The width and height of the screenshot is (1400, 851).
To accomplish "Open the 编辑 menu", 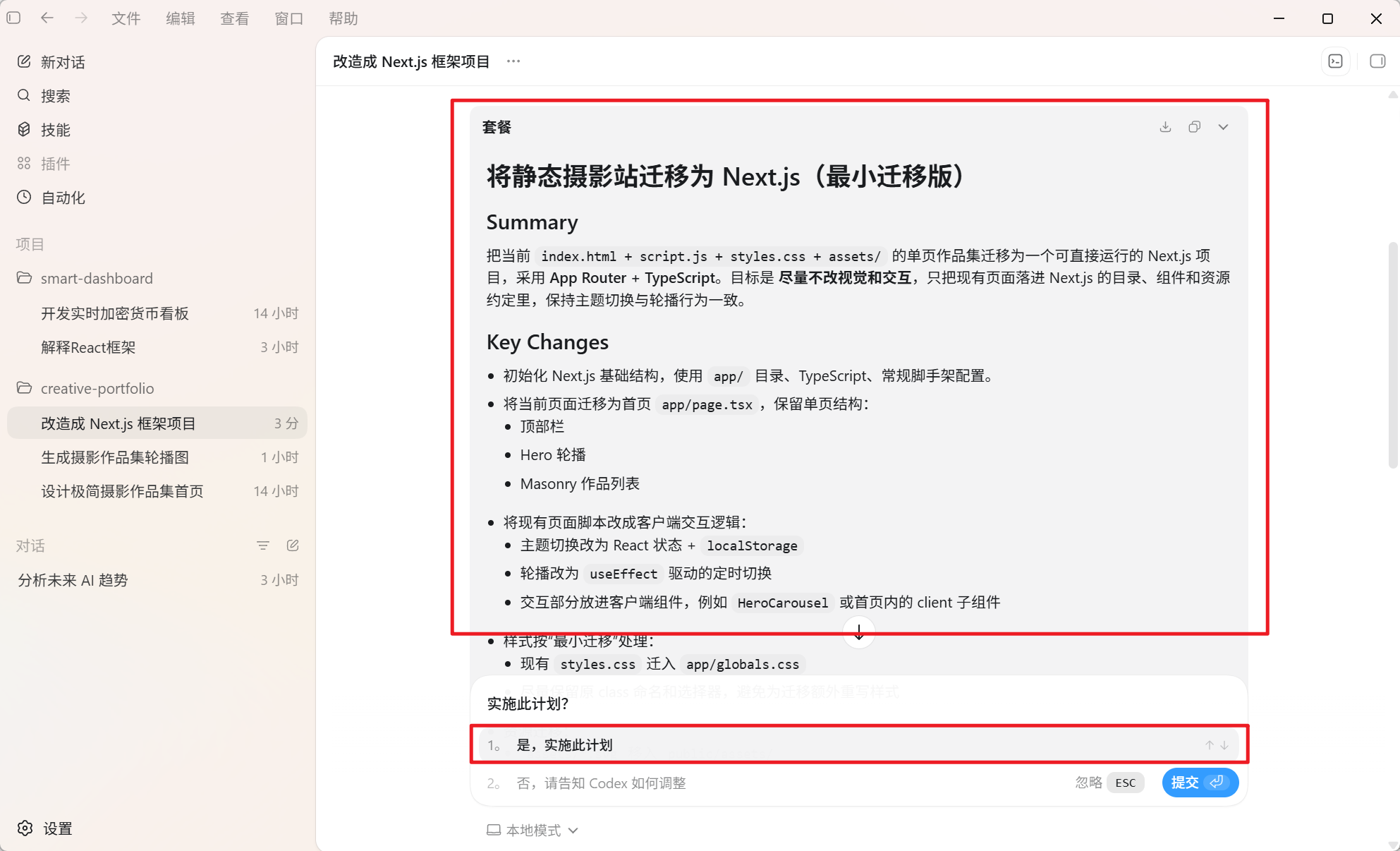I will [180, 18].
